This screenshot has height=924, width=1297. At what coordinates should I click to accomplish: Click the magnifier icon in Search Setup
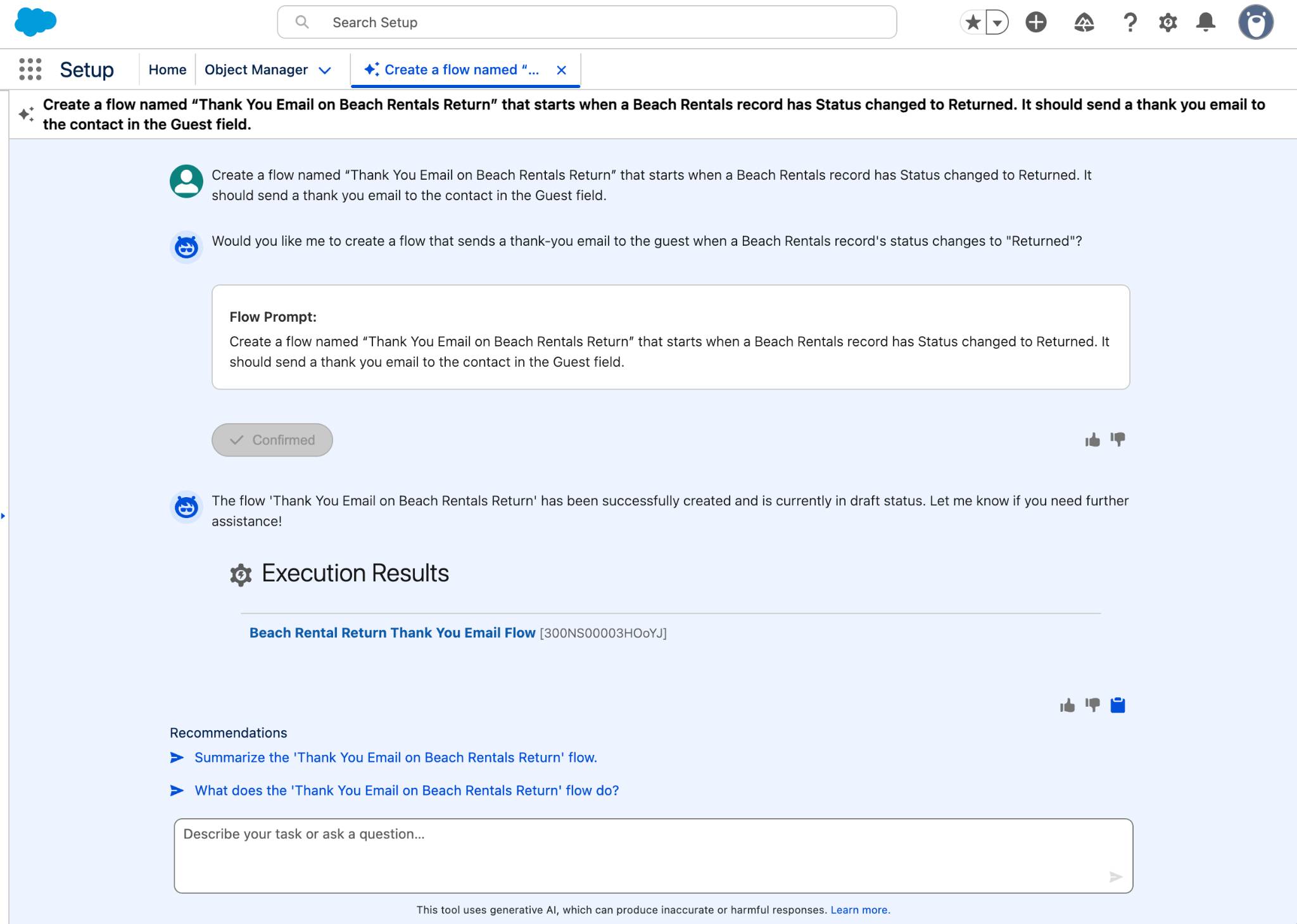(303, 22)
